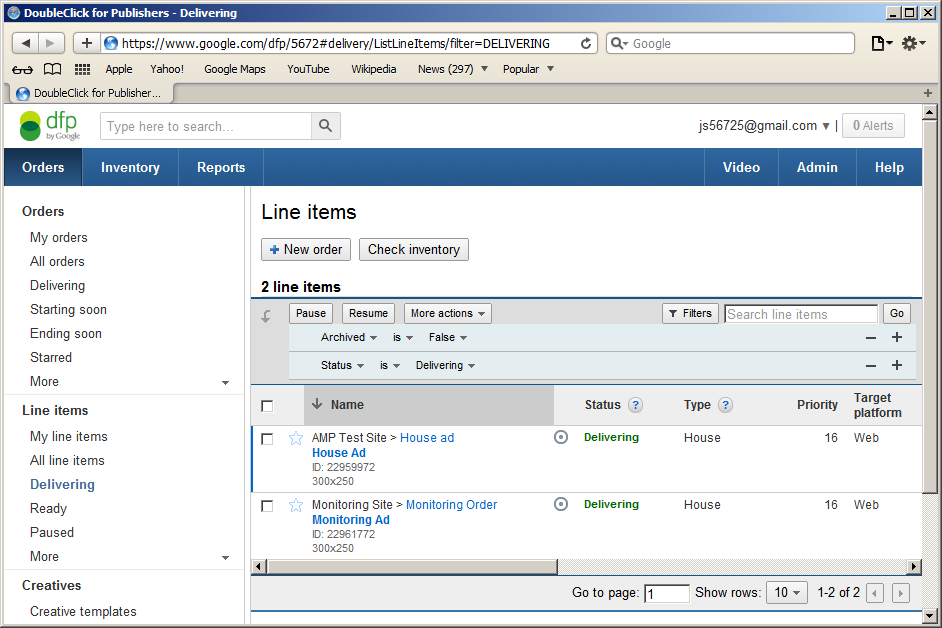Click the Resume button
Viewport: 942px width, 628px height.
point(368,313)
